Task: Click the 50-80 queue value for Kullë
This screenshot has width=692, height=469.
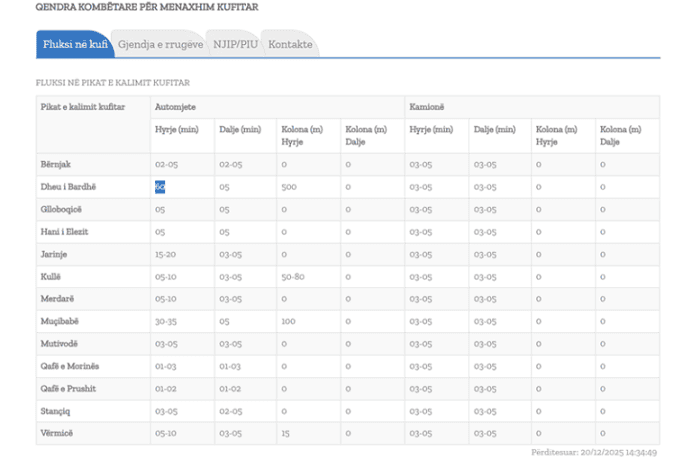Action: [x=293, y=276]
